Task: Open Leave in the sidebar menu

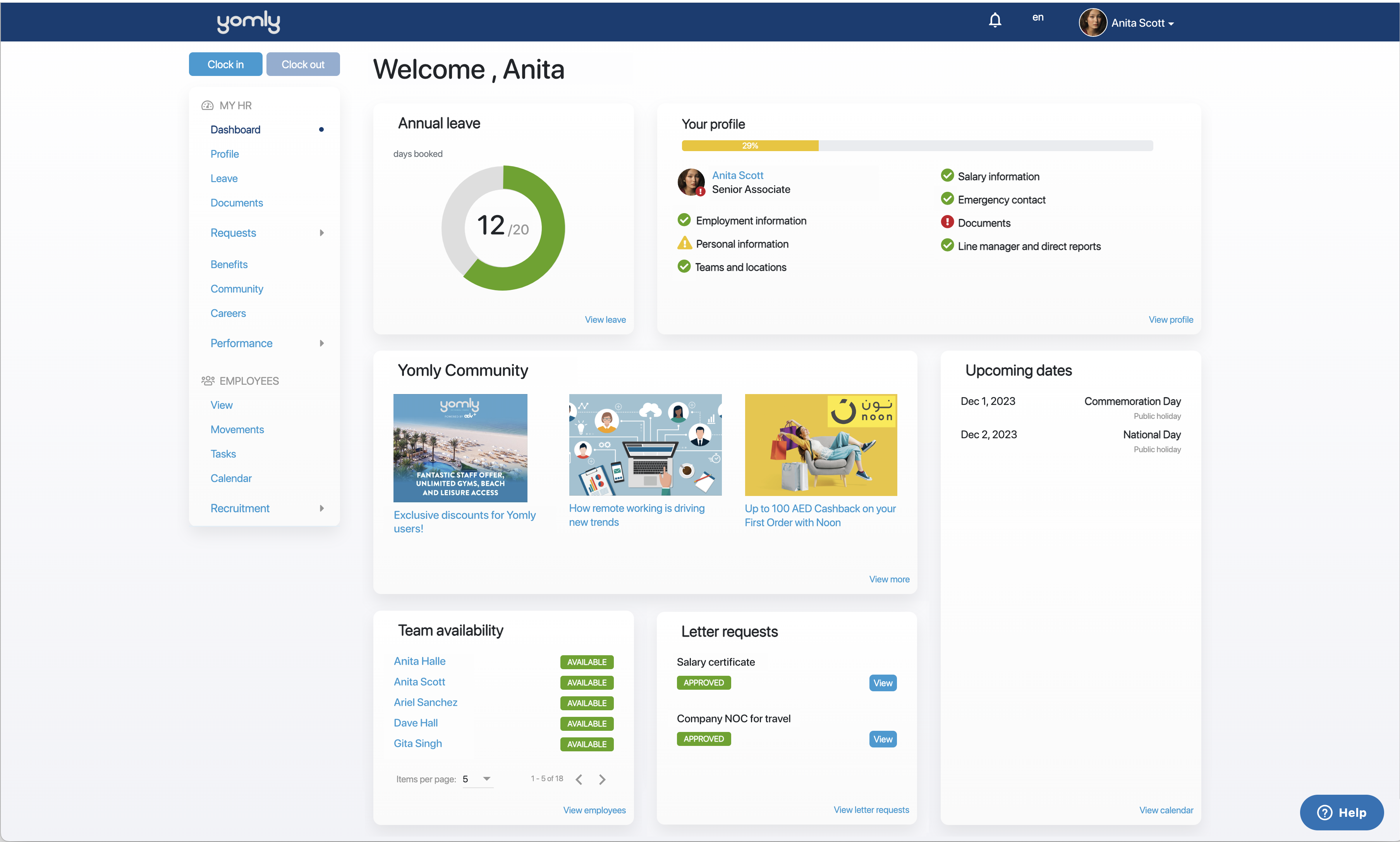Action: coord(224,178)
